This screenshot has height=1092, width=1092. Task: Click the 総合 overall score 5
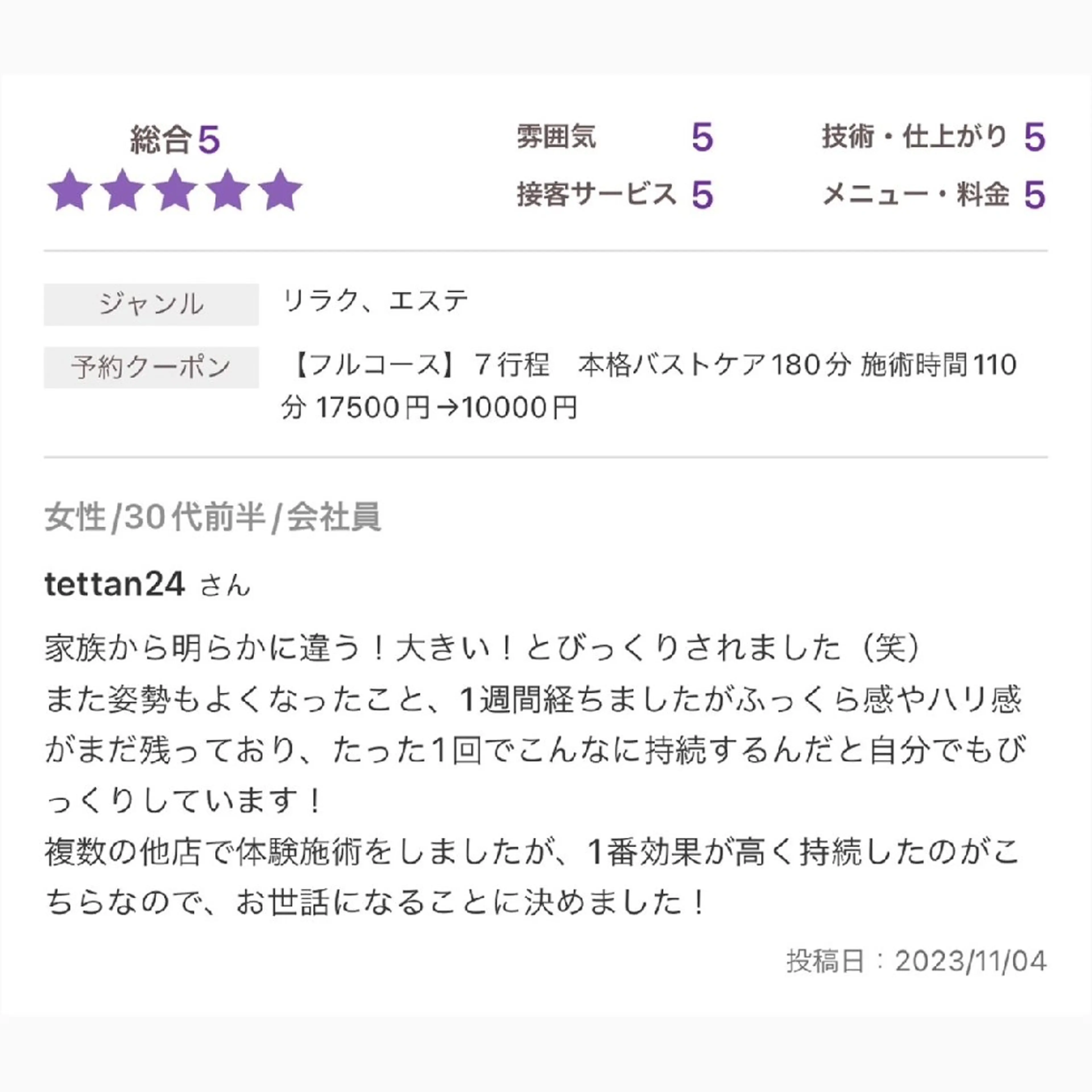pyautogui.click(x=208, y=140)
